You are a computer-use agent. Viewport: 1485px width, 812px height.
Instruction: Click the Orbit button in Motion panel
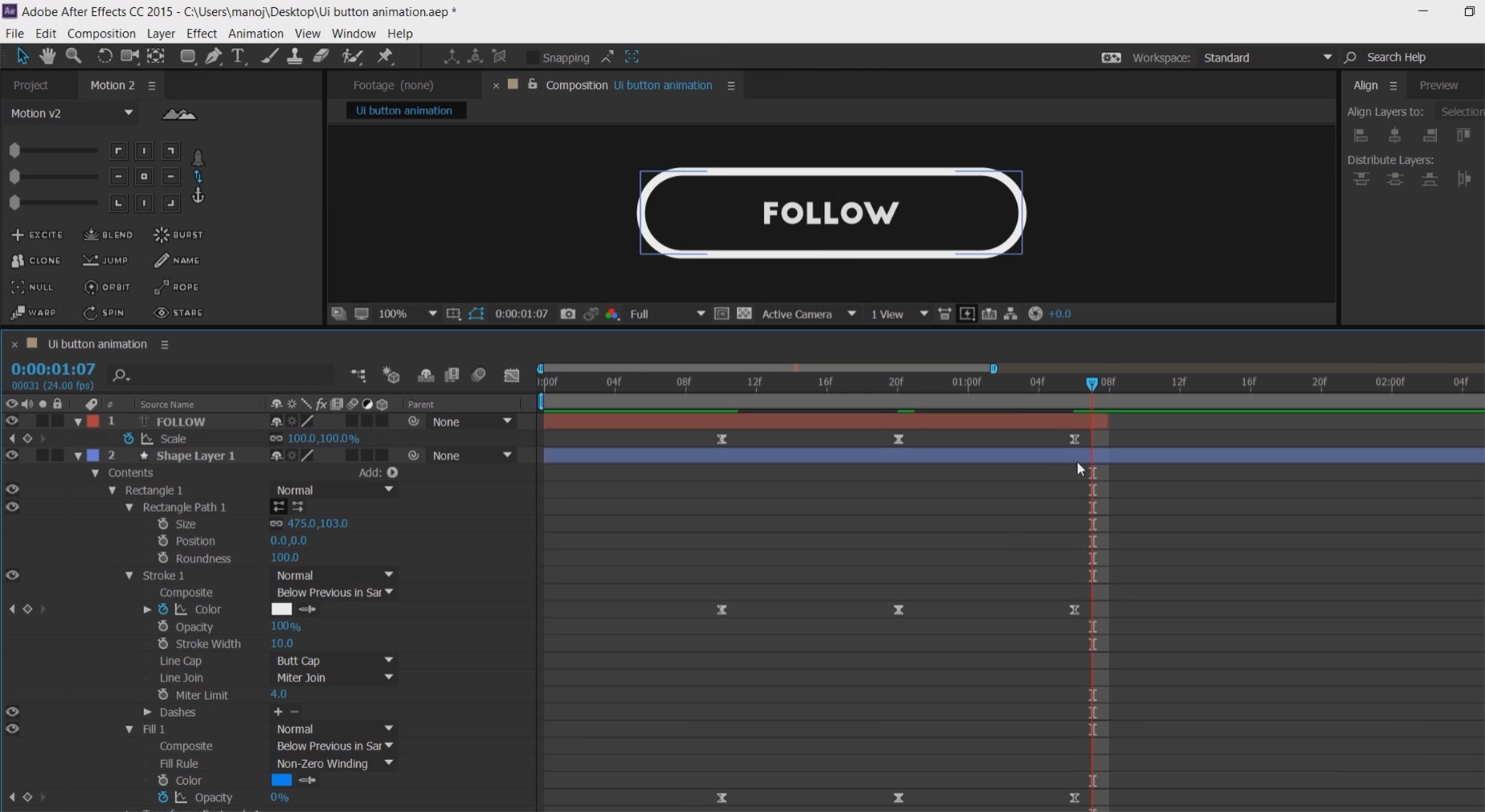(x=107, y=287)
